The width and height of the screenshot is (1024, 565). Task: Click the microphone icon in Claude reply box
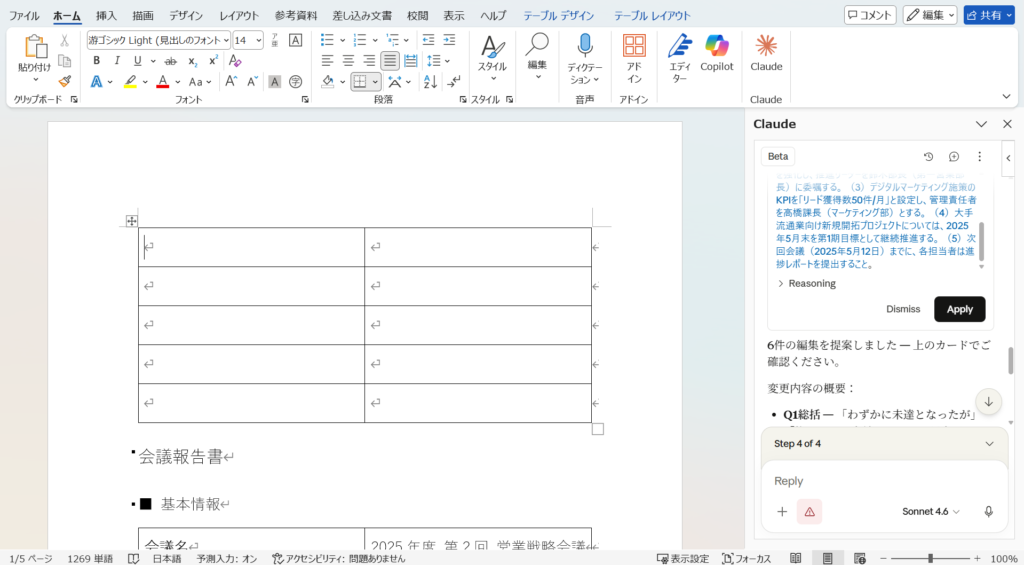tap(988, 511)
